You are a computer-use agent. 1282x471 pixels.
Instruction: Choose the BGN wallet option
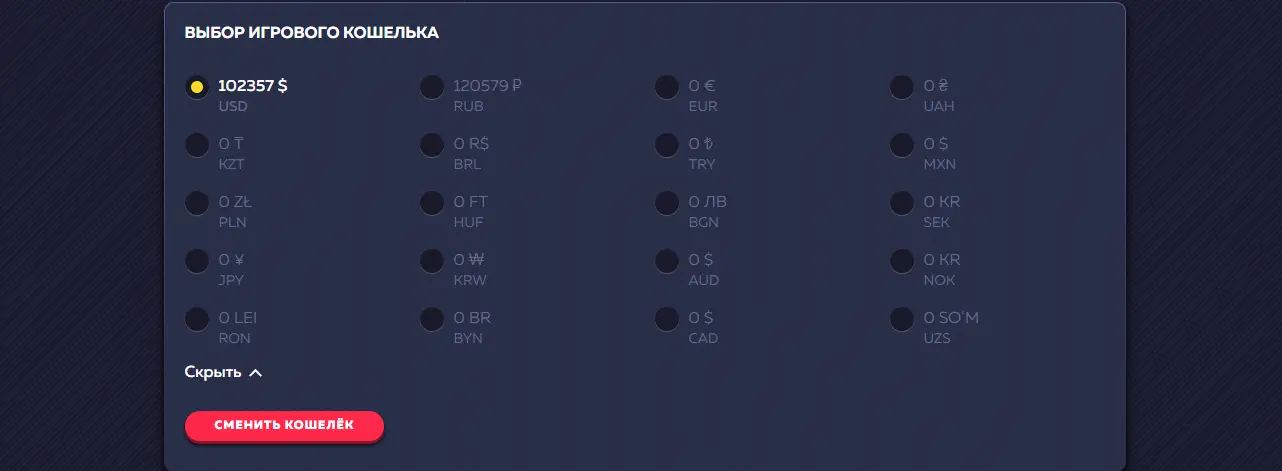tap(667, 203)
